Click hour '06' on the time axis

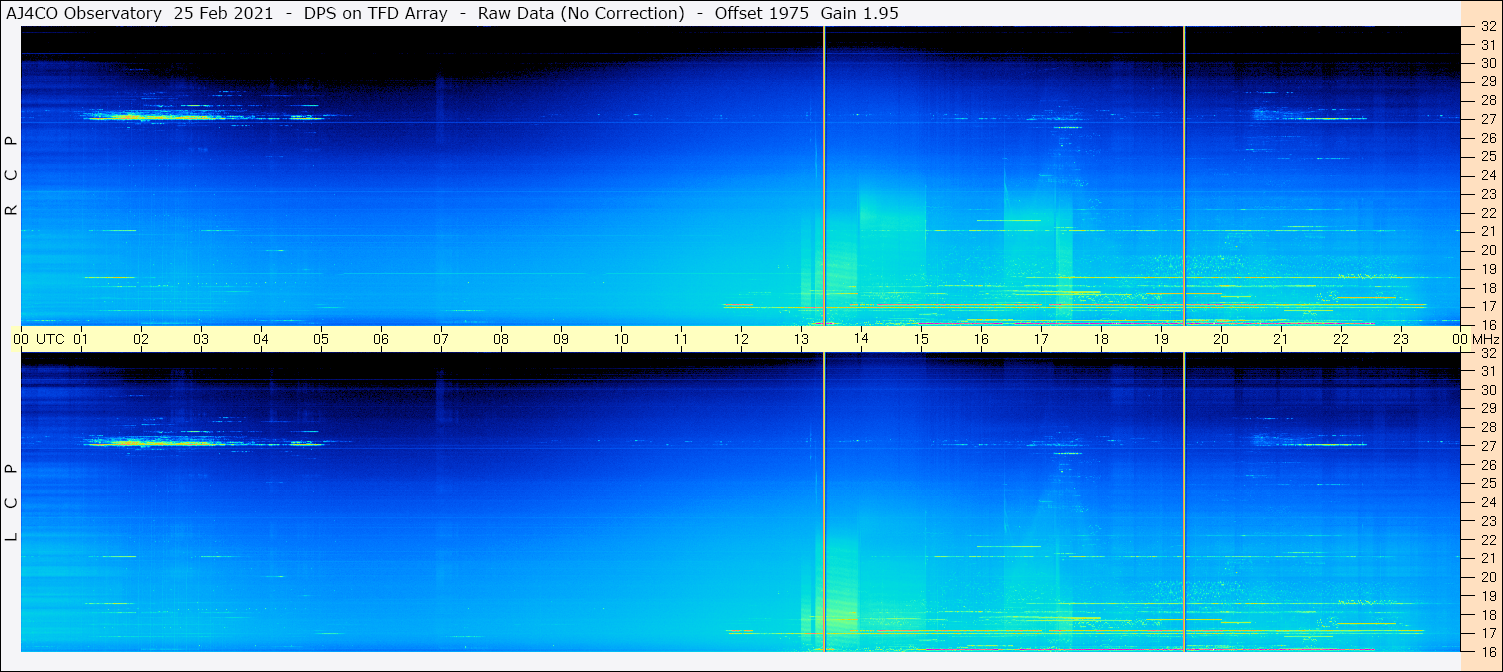tap(381, 339)
